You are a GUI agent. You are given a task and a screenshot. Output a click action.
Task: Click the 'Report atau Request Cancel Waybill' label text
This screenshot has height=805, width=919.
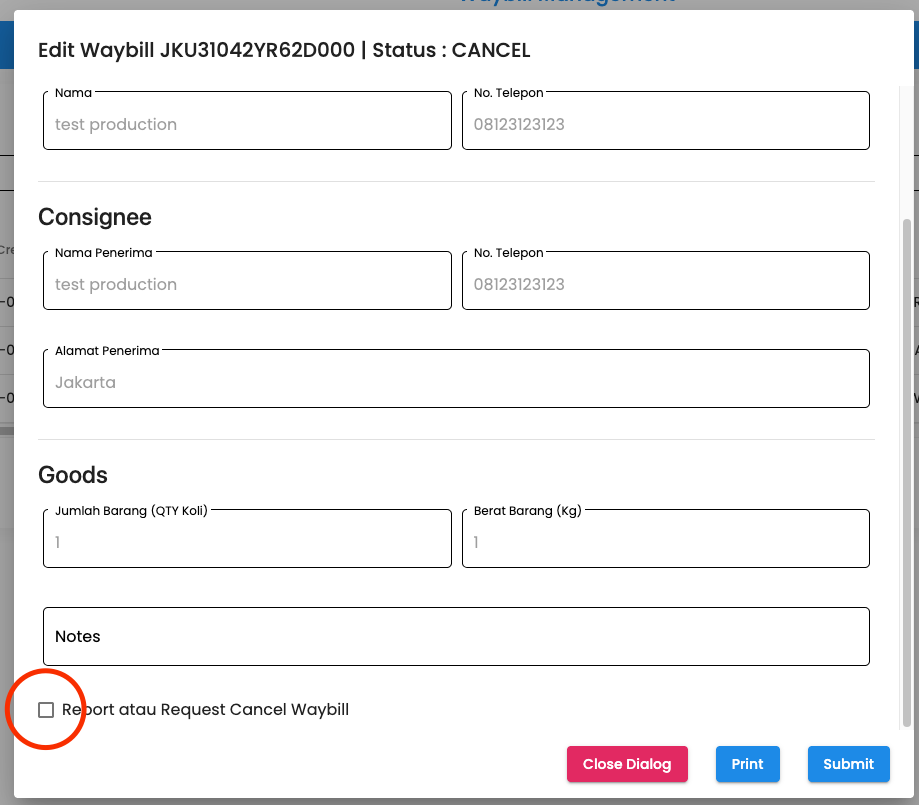[x=205, y=710]
